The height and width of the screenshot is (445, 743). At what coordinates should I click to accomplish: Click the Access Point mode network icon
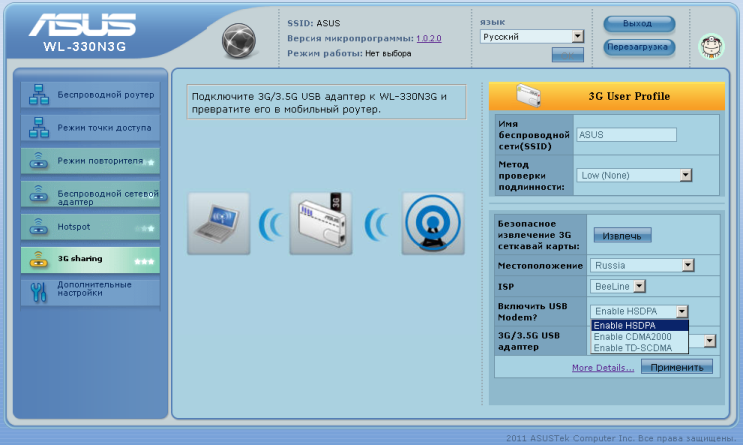coord(39,128)
